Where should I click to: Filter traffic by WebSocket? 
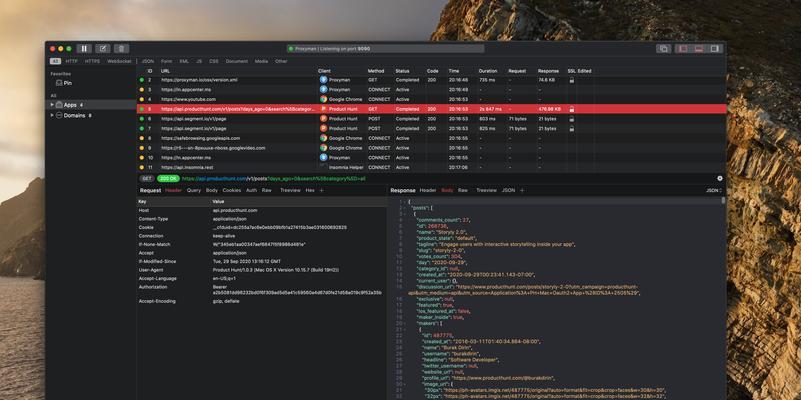coord(119,61)
